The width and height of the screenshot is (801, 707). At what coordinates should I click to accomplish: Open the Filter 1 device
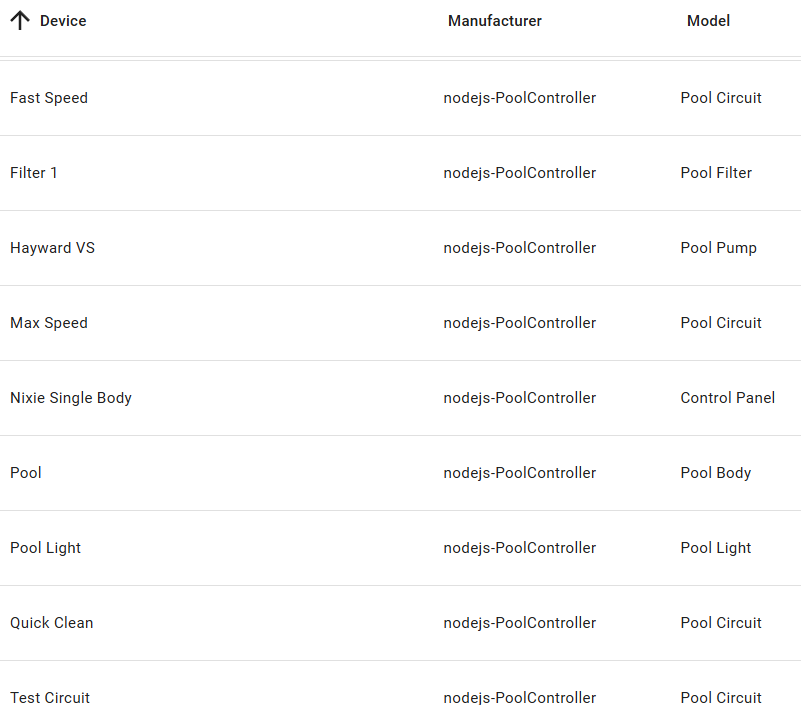(x=34, y=173)
